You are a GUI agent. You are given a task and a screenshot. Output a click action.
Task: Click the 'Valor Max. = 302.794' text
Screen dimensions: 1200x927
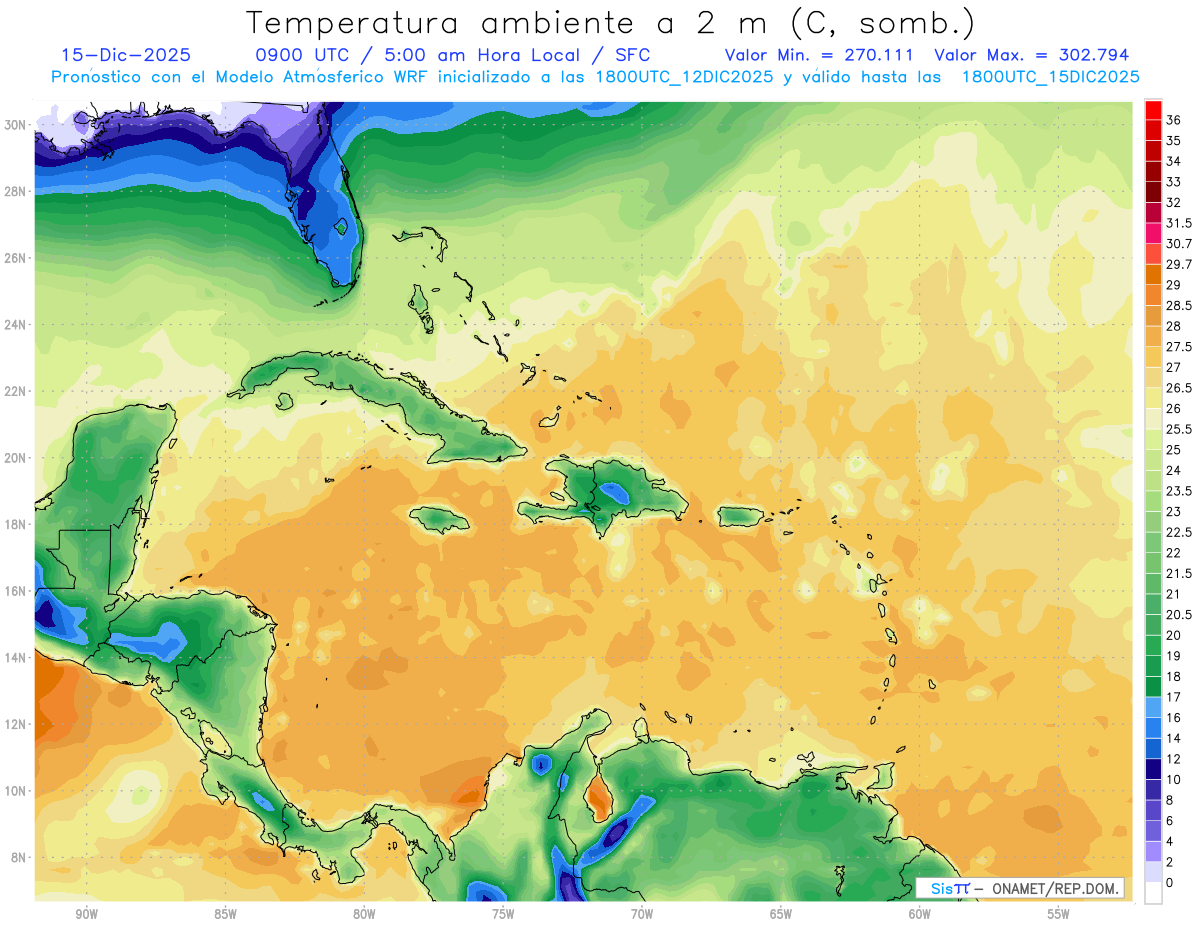pyautogui.click(x=1031, y=55)
